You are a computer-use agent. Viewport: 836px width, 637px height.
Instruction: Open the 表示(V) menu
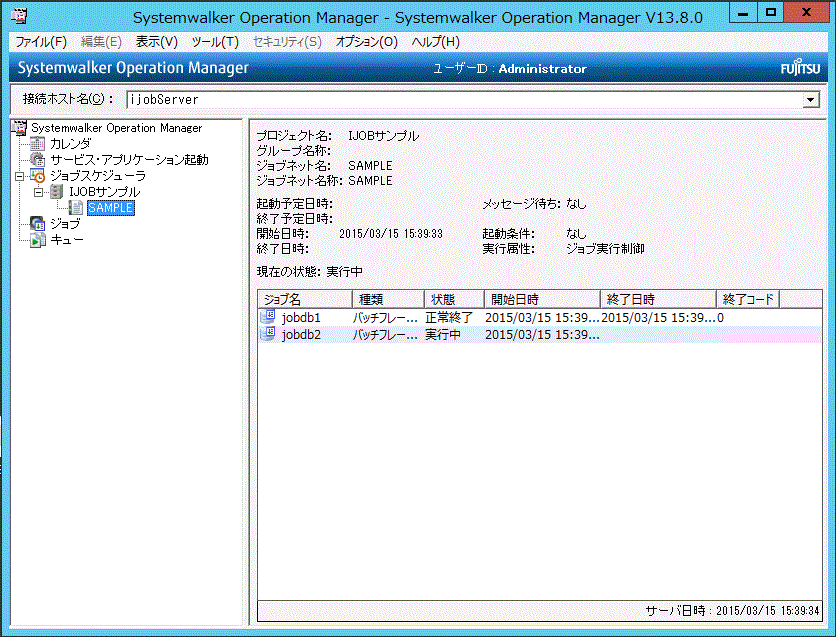pos(156,42)
